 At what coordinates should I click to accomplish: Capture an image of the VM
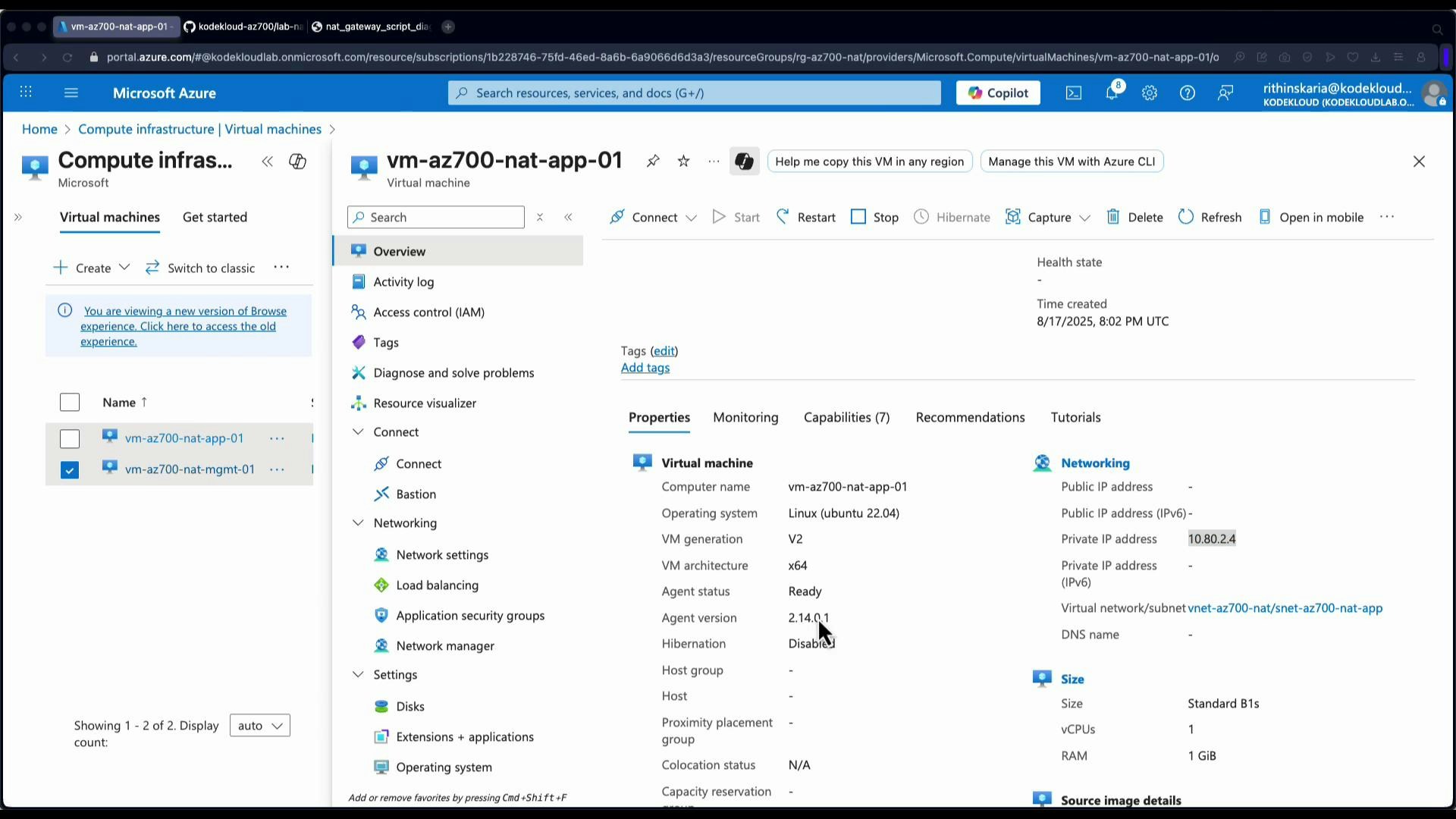click(1040, 217)
